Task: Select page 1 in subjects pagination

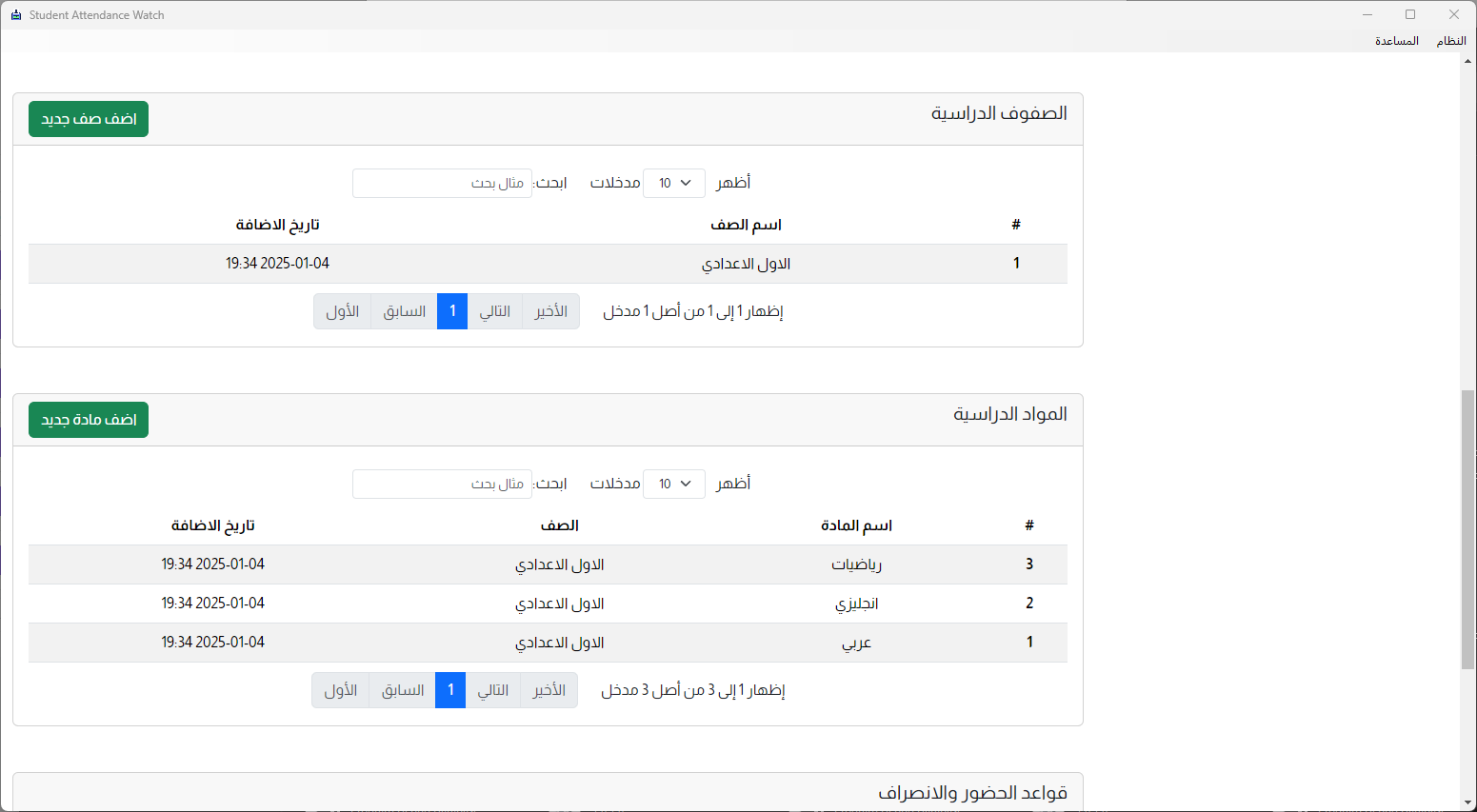Action: [x=450, y=690]
